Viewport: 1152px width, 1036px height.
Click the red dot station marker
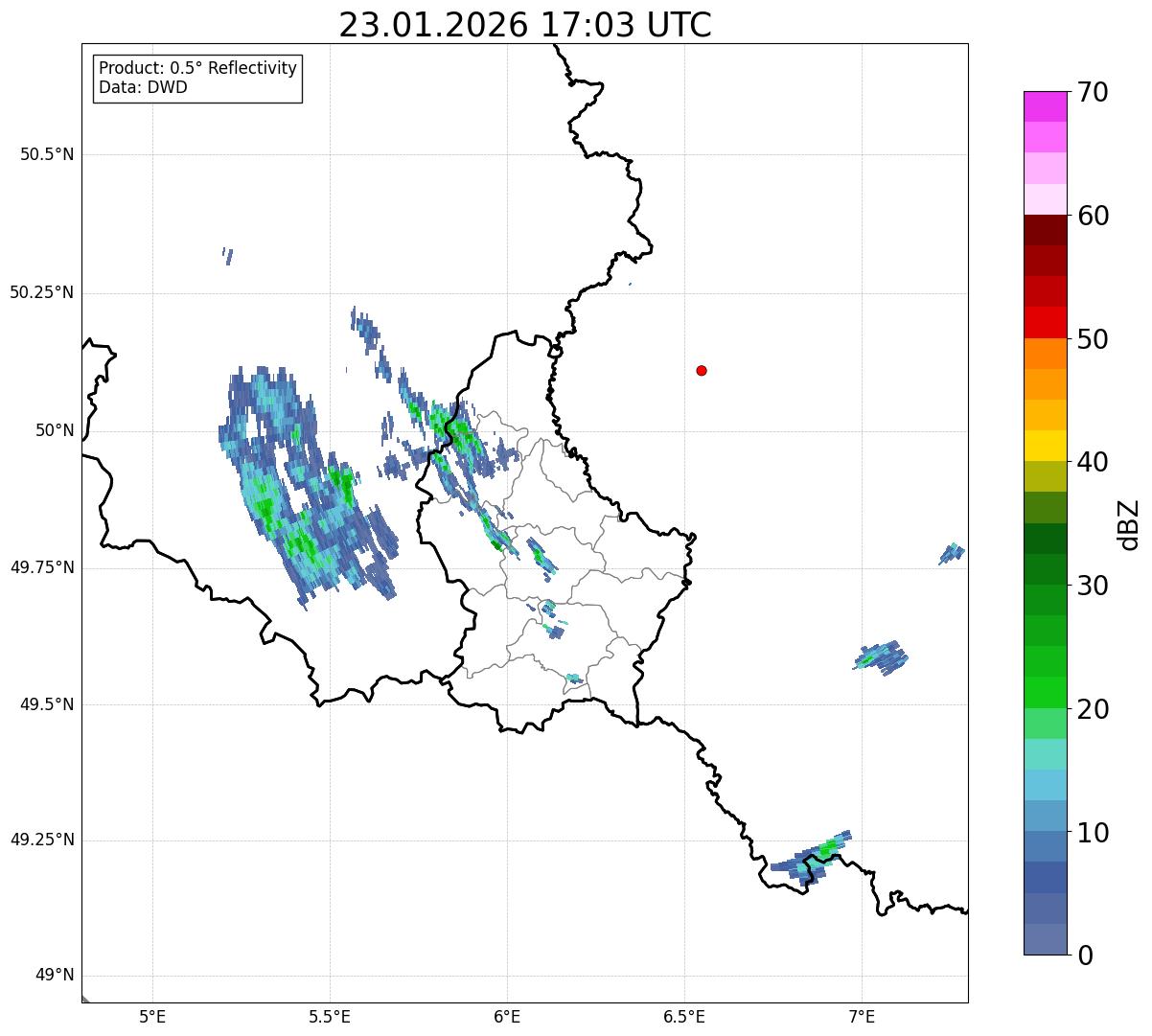coord(702,370)
